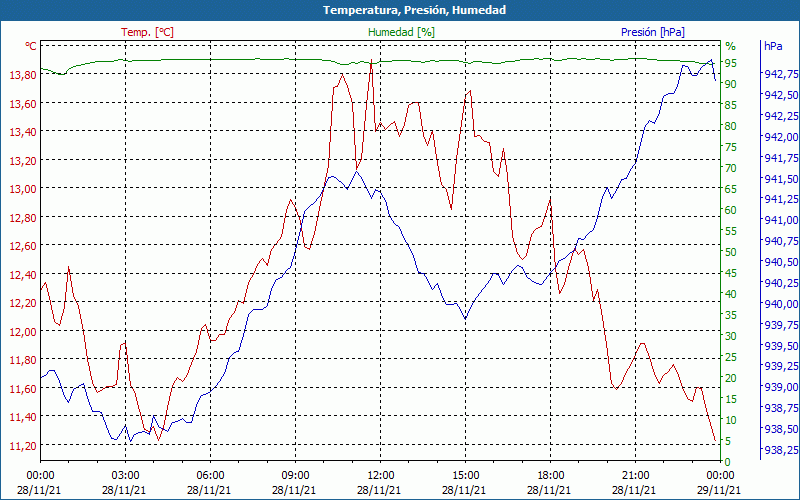Click the '12,80' temperature axis value
Viewport: 800px width, 500px height.
(23, 217)
